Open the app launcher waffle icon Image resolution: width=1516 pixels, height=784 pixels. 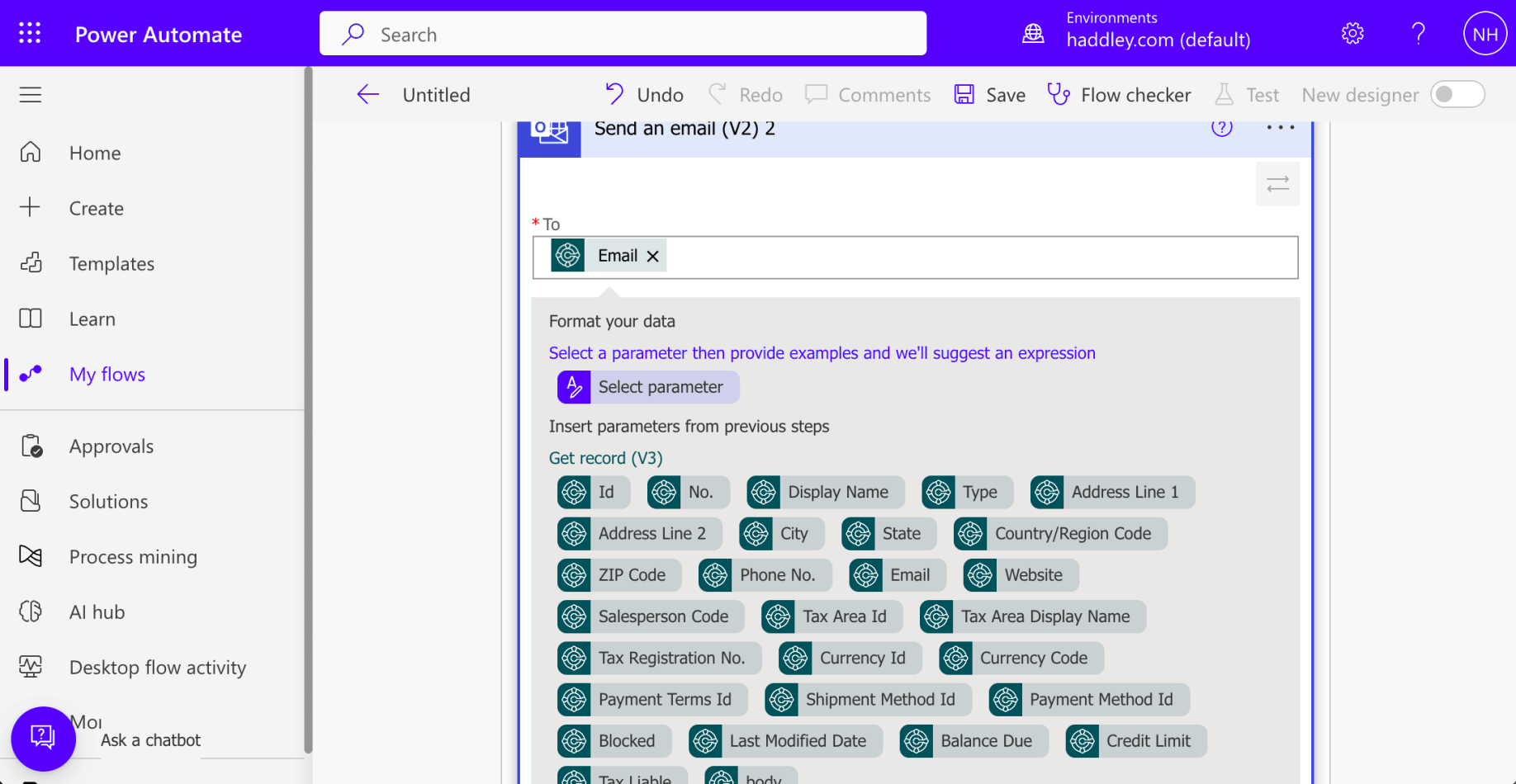click(30, 33)
